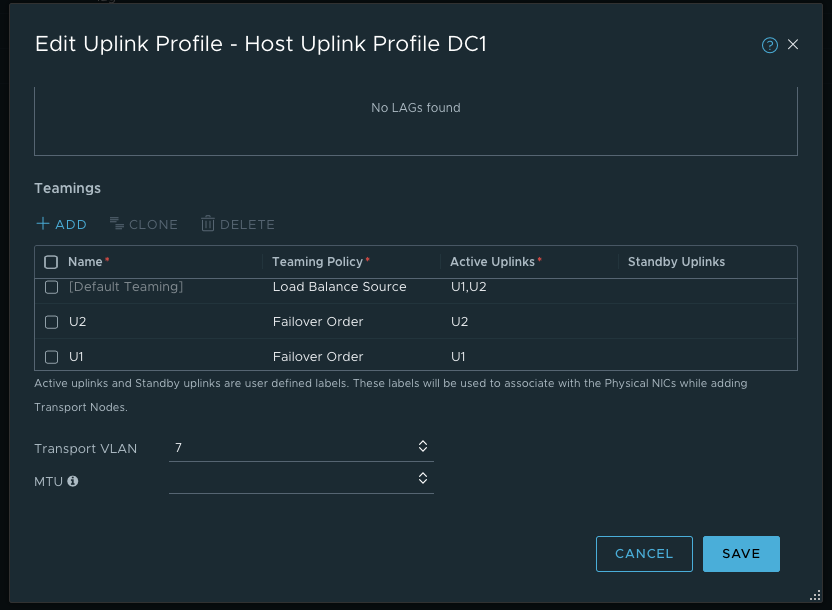Click the MTU info icon
This screenshot has width=832, height=610.
tap(73, 481)
